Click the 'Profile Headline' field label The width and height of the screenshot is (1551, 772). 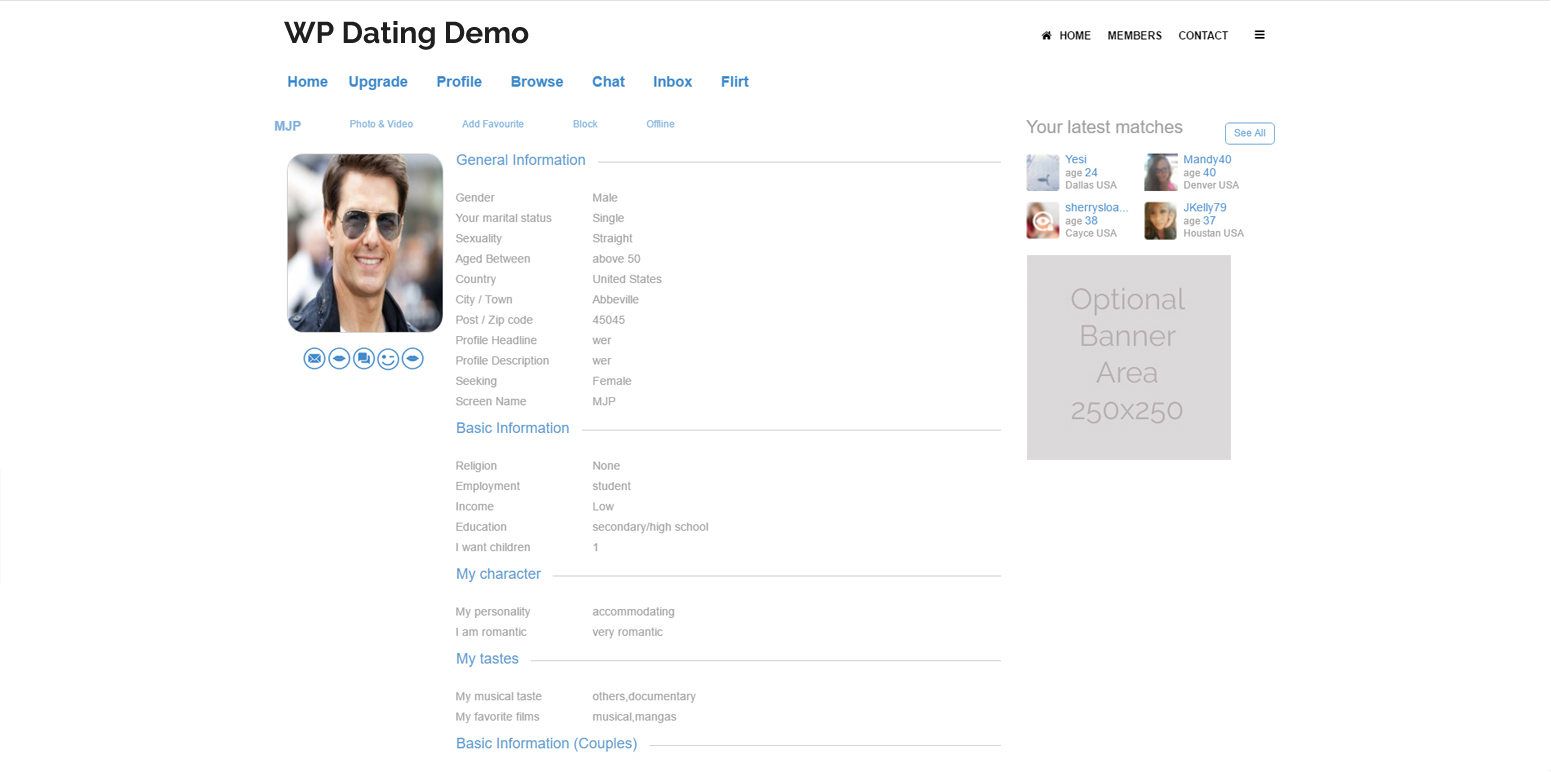[497, 340]
